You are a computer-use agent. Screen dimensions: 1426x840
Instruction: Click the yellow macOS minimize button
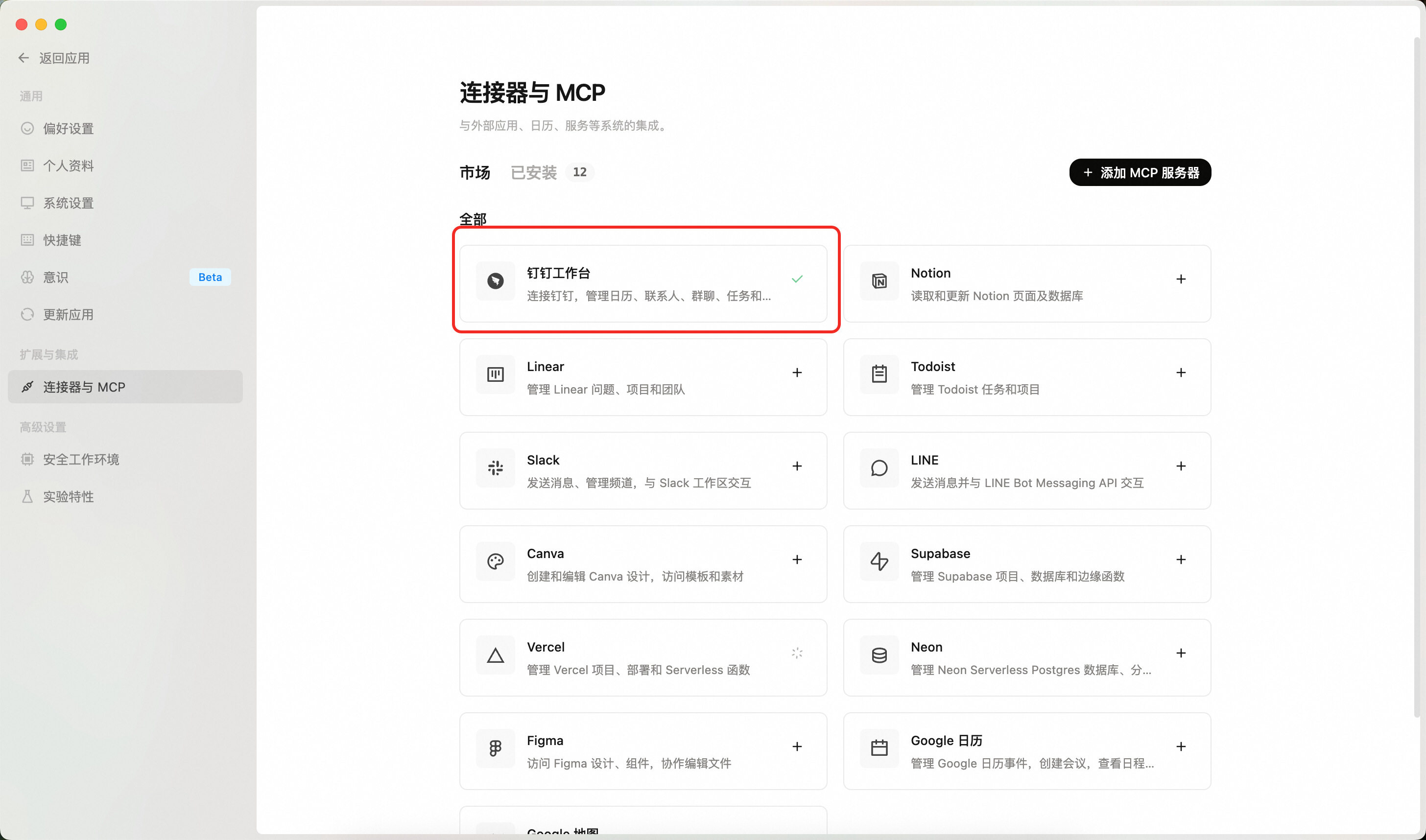click(x=41, y=24)
